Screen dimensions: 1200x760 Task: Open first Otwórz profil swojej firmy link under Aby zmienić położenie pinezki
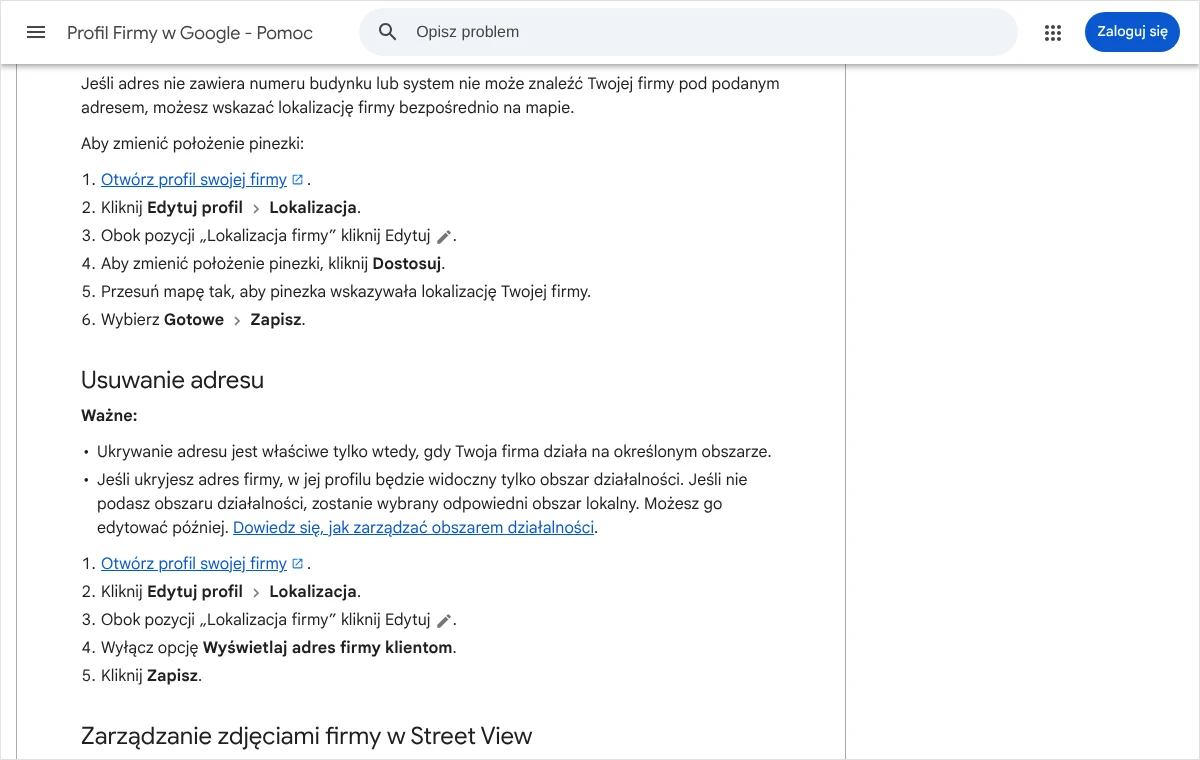(194, 180)
